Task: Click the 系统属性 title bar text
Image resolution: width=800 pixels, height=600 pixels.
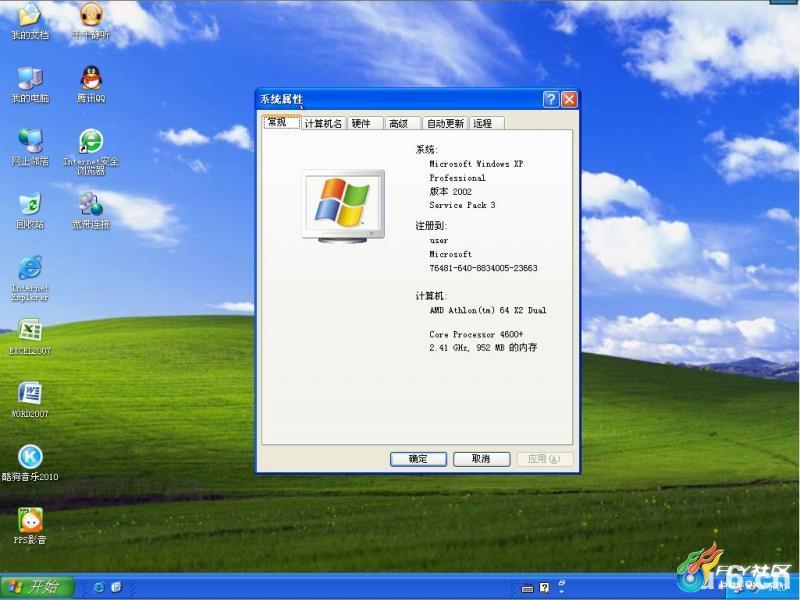Action: 281,99
